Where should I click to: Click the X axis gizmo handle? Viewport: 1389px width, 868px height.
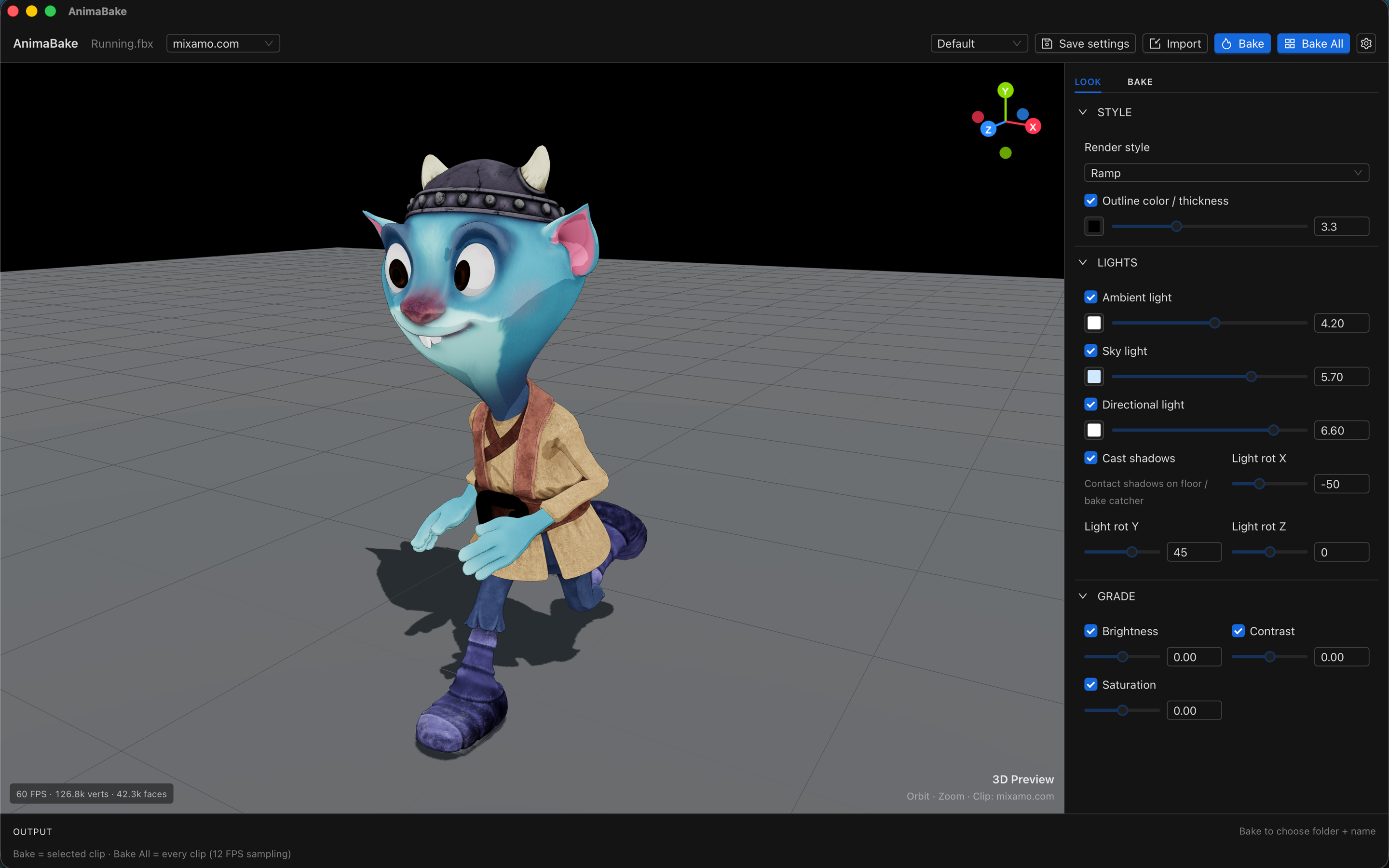tap(1033, 127)
